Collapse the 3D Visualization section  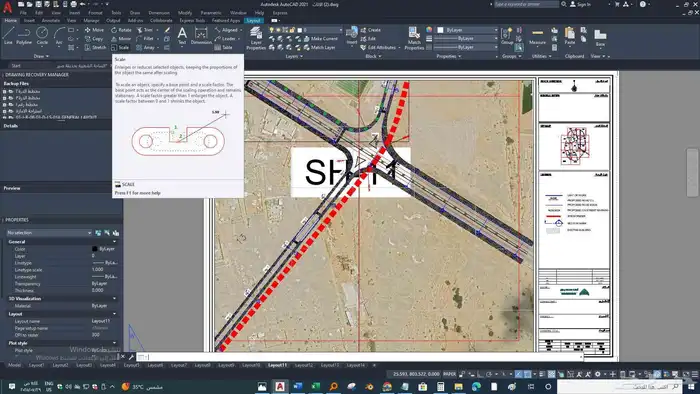[x=114, y=299]
